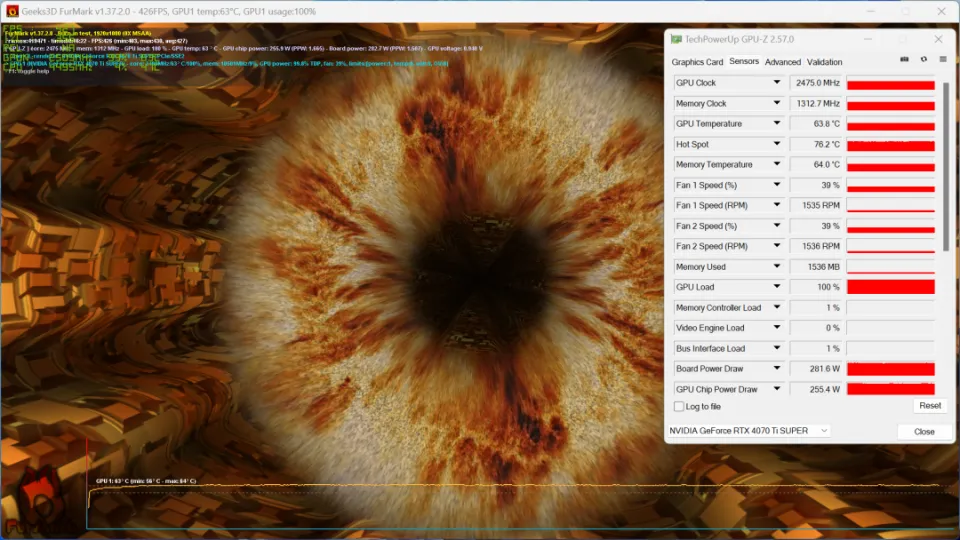The width and height of the screenshot is (960, 540).
Task: Open the Fan 2 Speed (RPM) dropdown arrow
Action: (776, 246)
